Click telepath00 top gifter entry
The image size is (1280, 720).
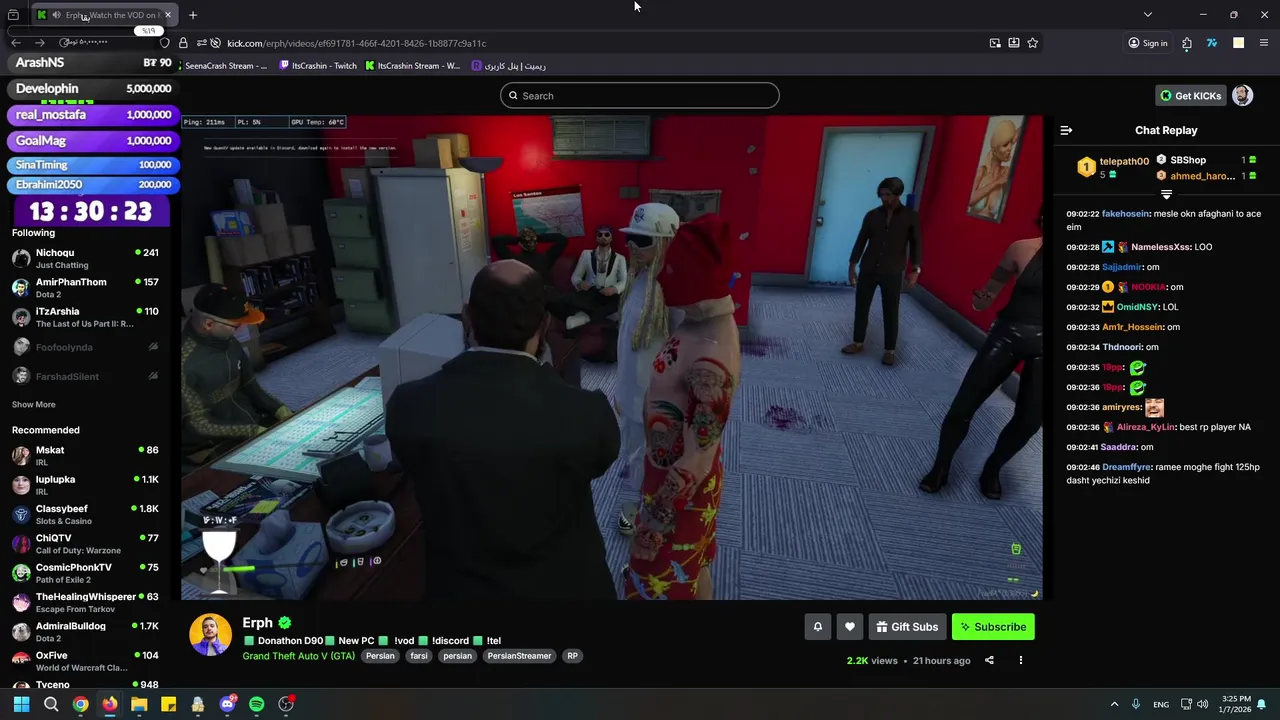[1113, 167]
